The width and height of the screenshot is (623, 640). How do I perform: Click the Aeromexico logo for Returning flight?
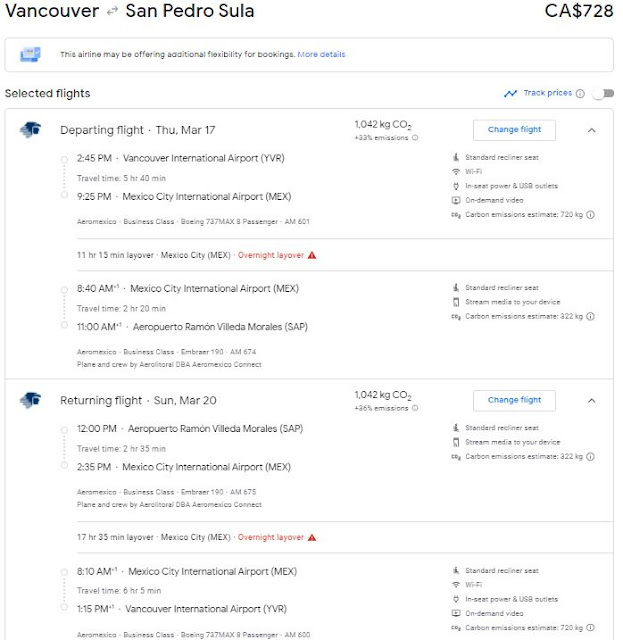tap(31, 400)
